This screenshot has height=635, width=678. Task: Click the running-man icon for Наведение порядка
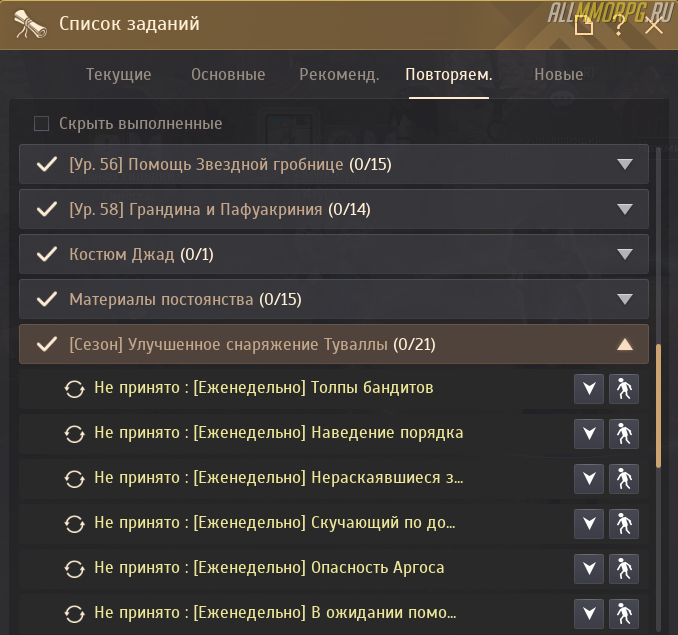click(624, 433)
